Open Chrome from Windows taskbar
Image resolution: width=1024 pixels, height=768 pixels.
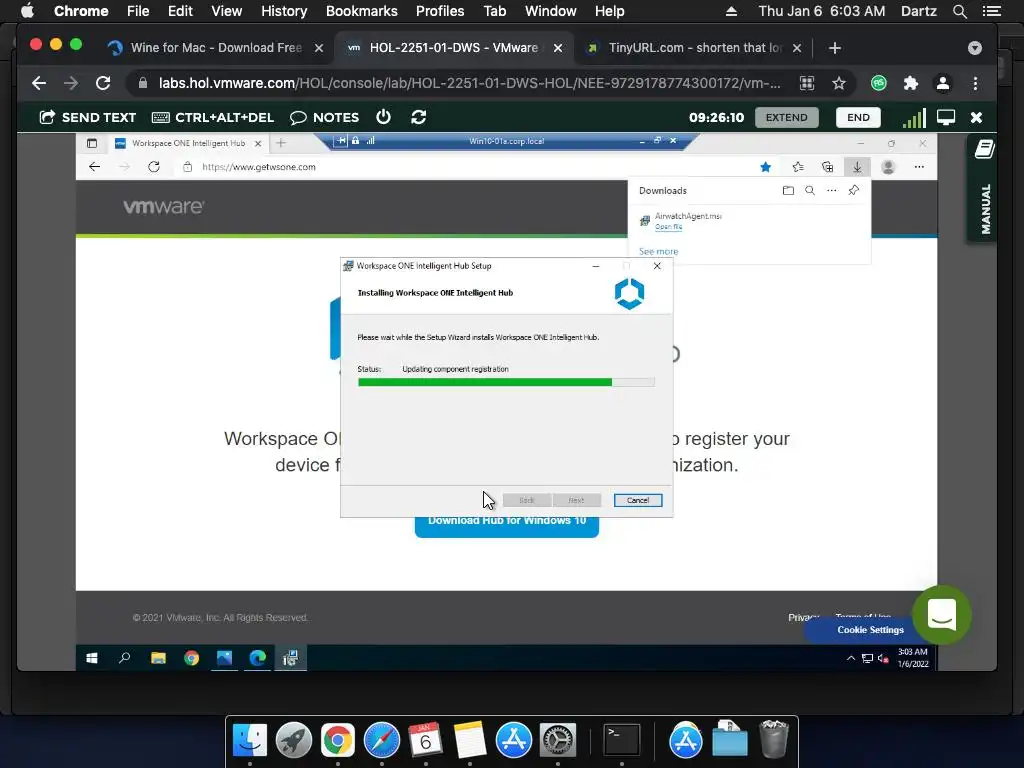[191, 658]
